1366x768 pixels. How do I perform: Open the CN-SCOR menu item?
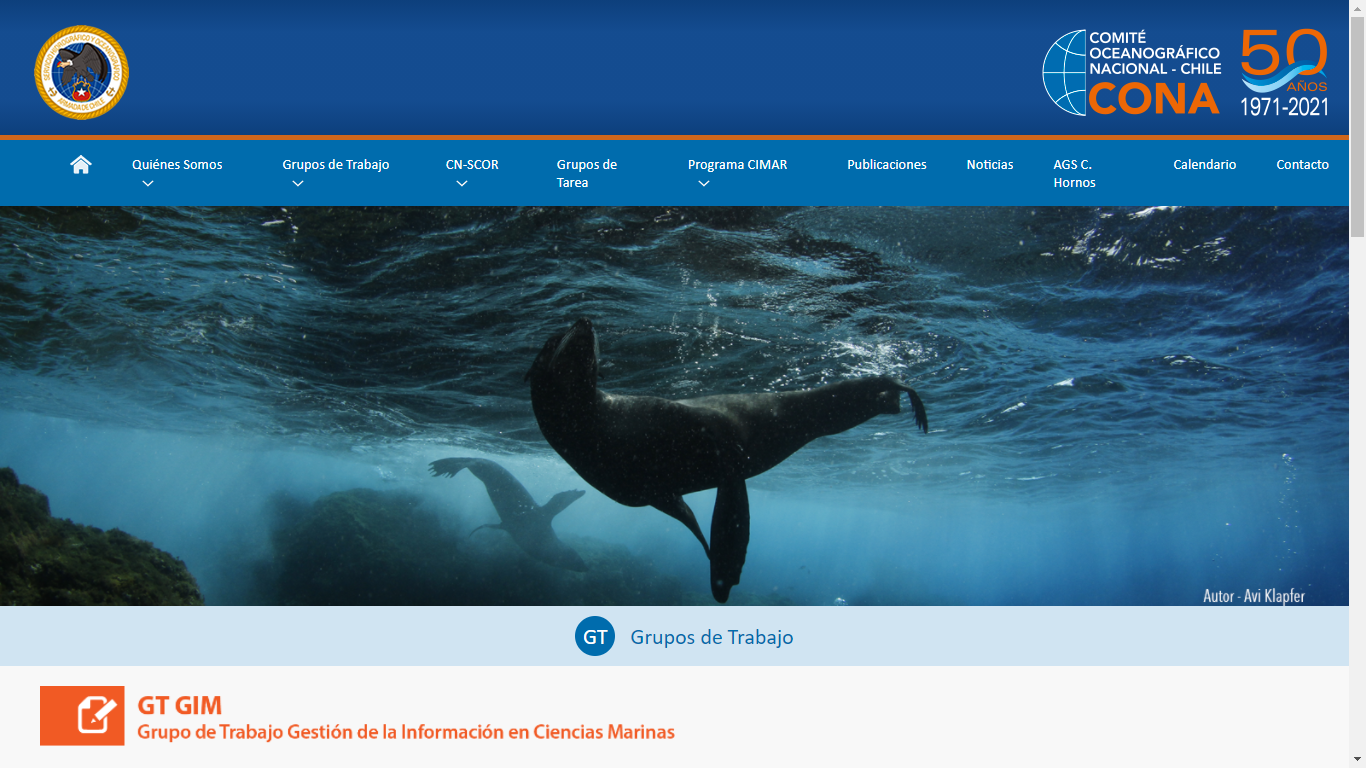pyautogui.click(x=472, y=165)
